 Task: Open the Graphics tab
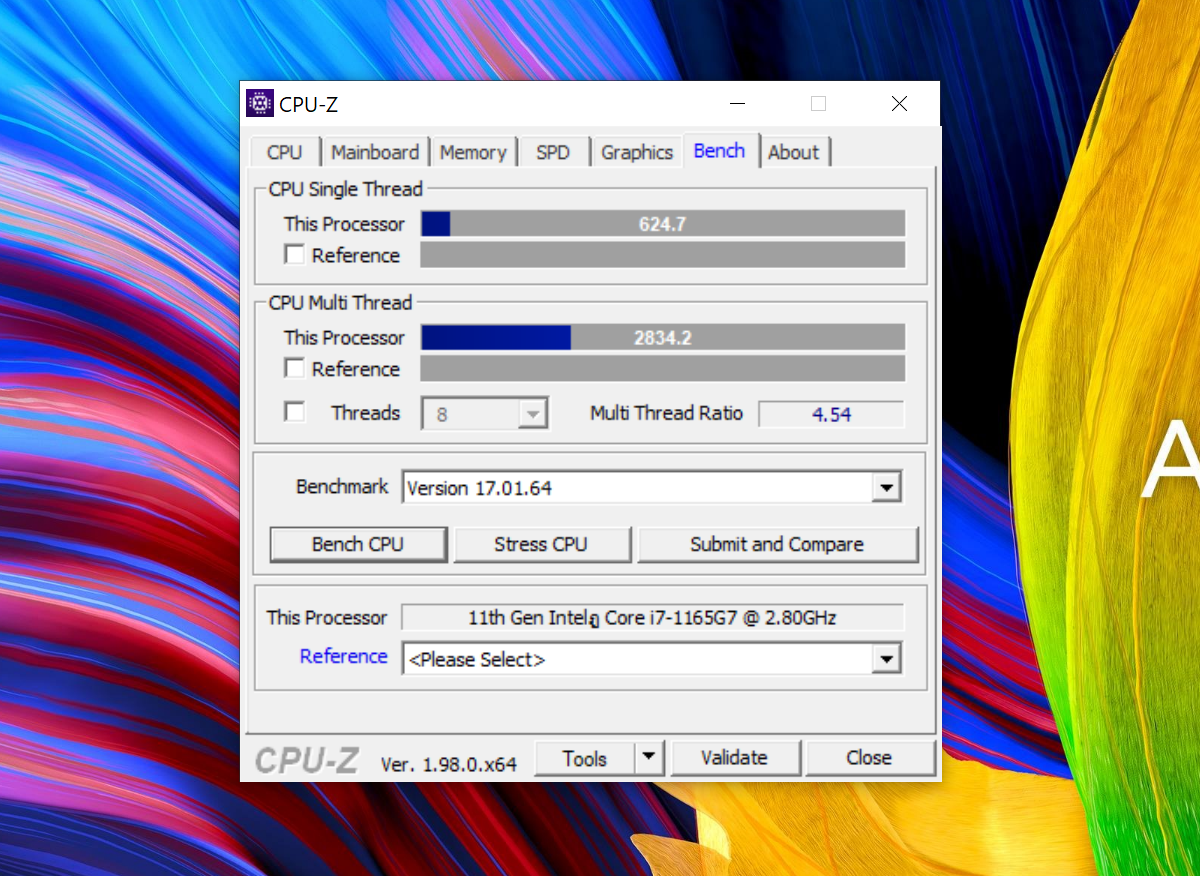tap(637, 152)
